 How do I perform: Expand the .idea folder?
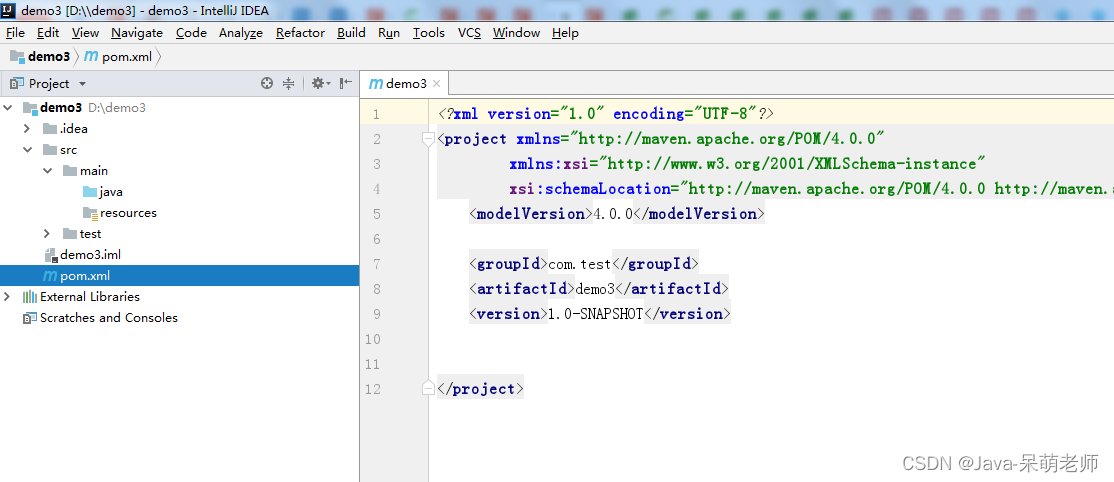(28, 129)
